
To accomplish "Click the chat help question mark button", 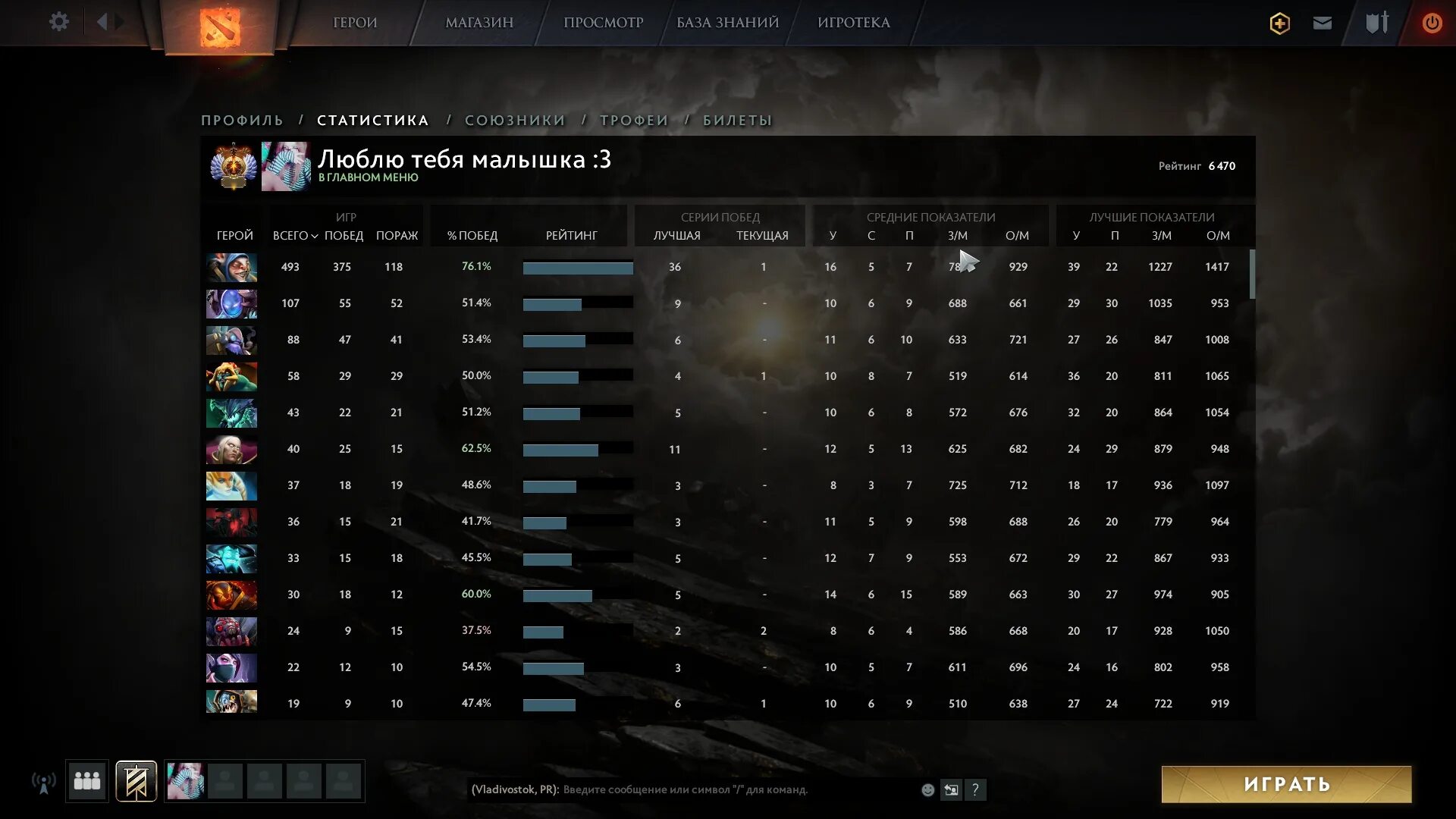I will [975, 790].
